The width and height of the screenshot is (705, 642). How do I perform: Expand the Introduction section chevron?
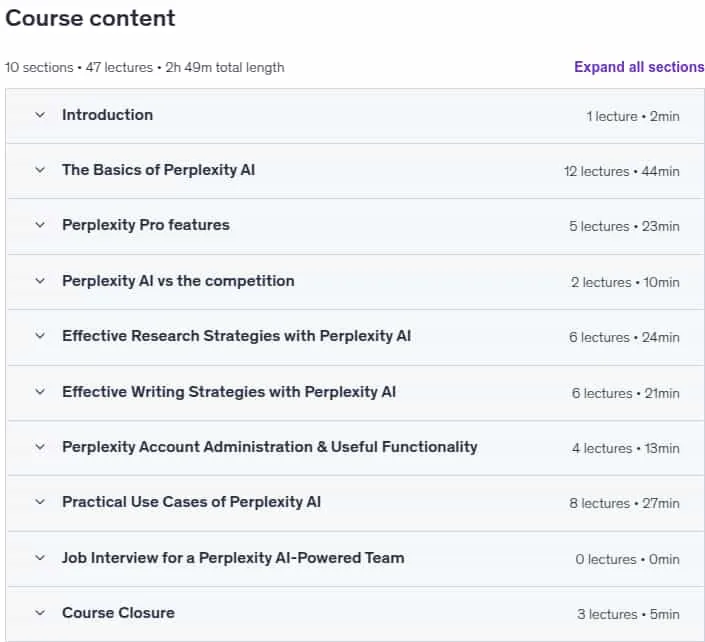[40, 115]
